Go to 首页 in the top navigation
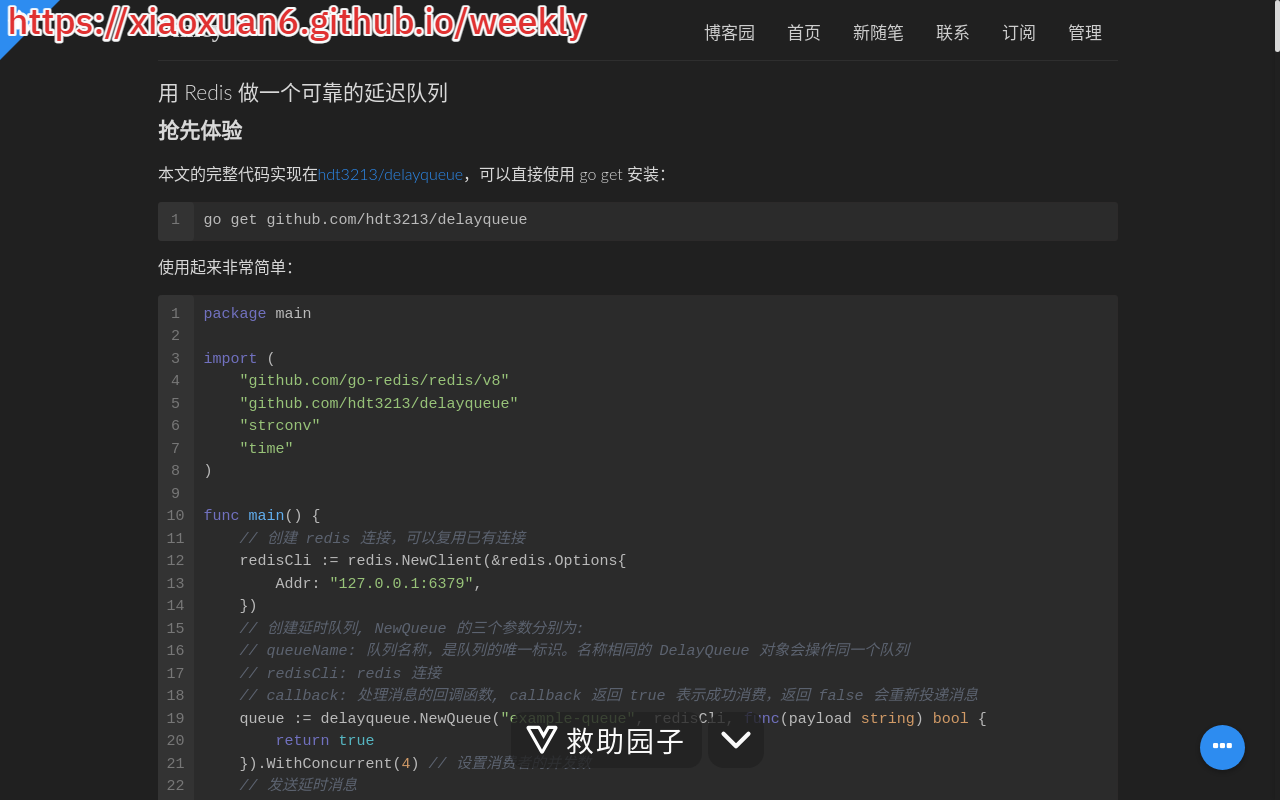This screenshot has height=800, width=1280. tap(804, 33)
